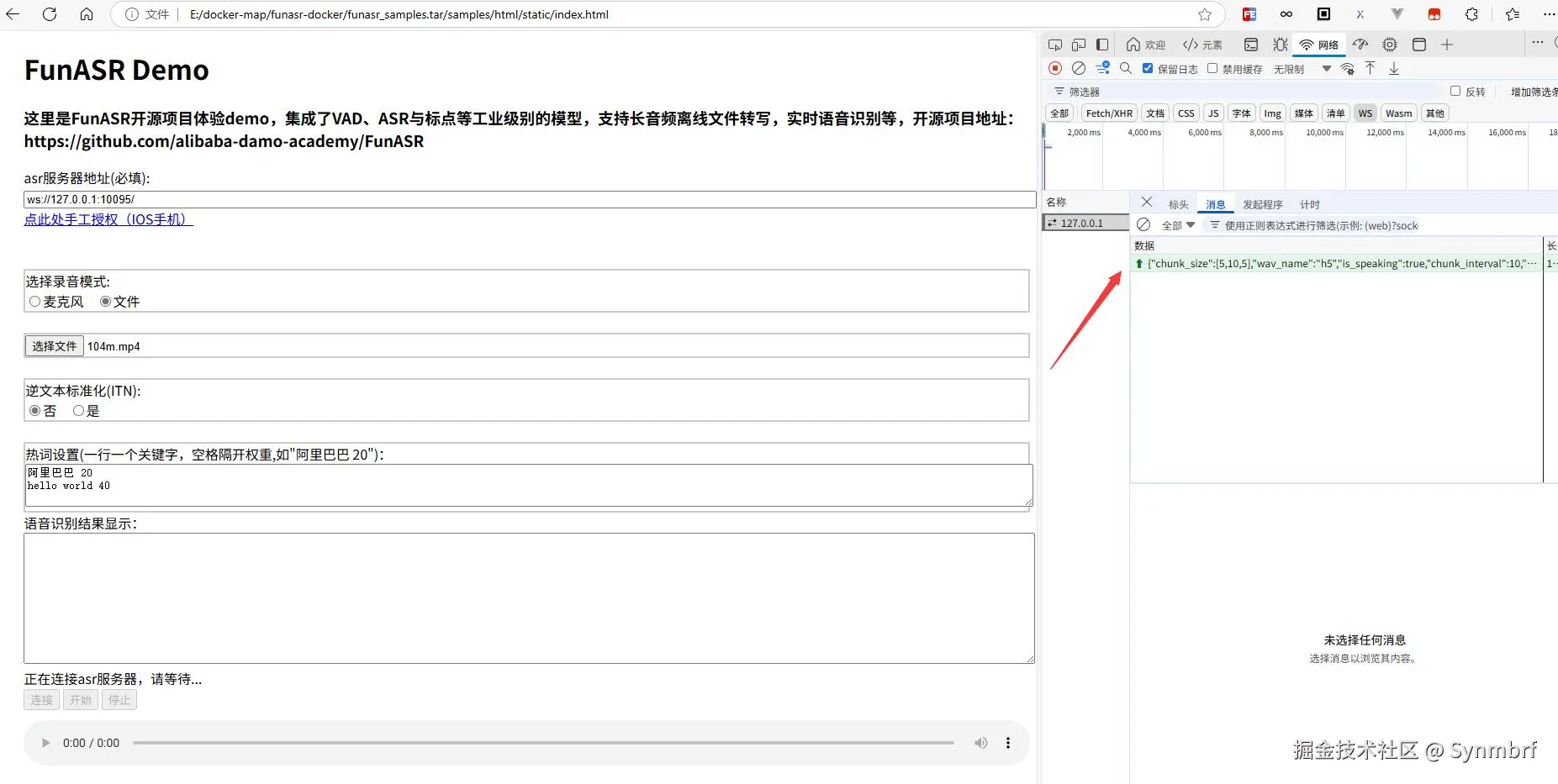1558x784 pixels.
Task: Stop recording the network log
Action: tap(1055, 68)
